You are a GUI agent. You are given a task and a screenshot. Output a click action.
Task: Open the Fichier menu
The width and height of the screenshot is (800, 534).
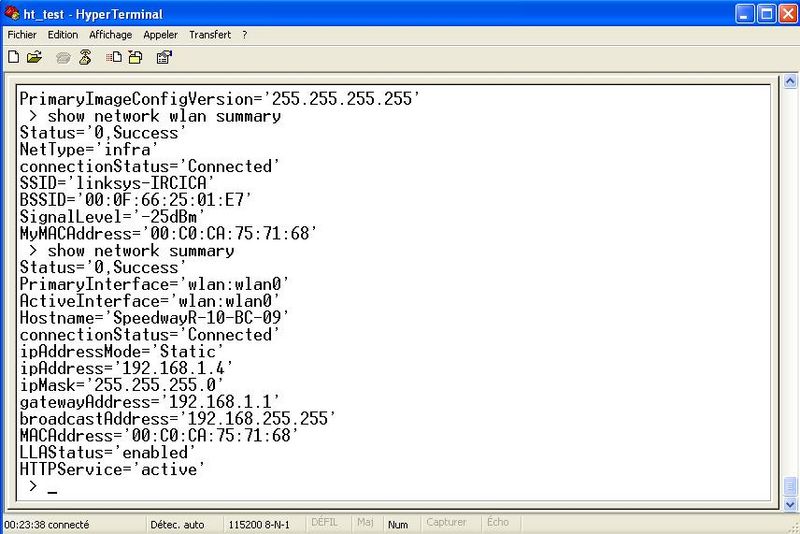tap(22, 34)
